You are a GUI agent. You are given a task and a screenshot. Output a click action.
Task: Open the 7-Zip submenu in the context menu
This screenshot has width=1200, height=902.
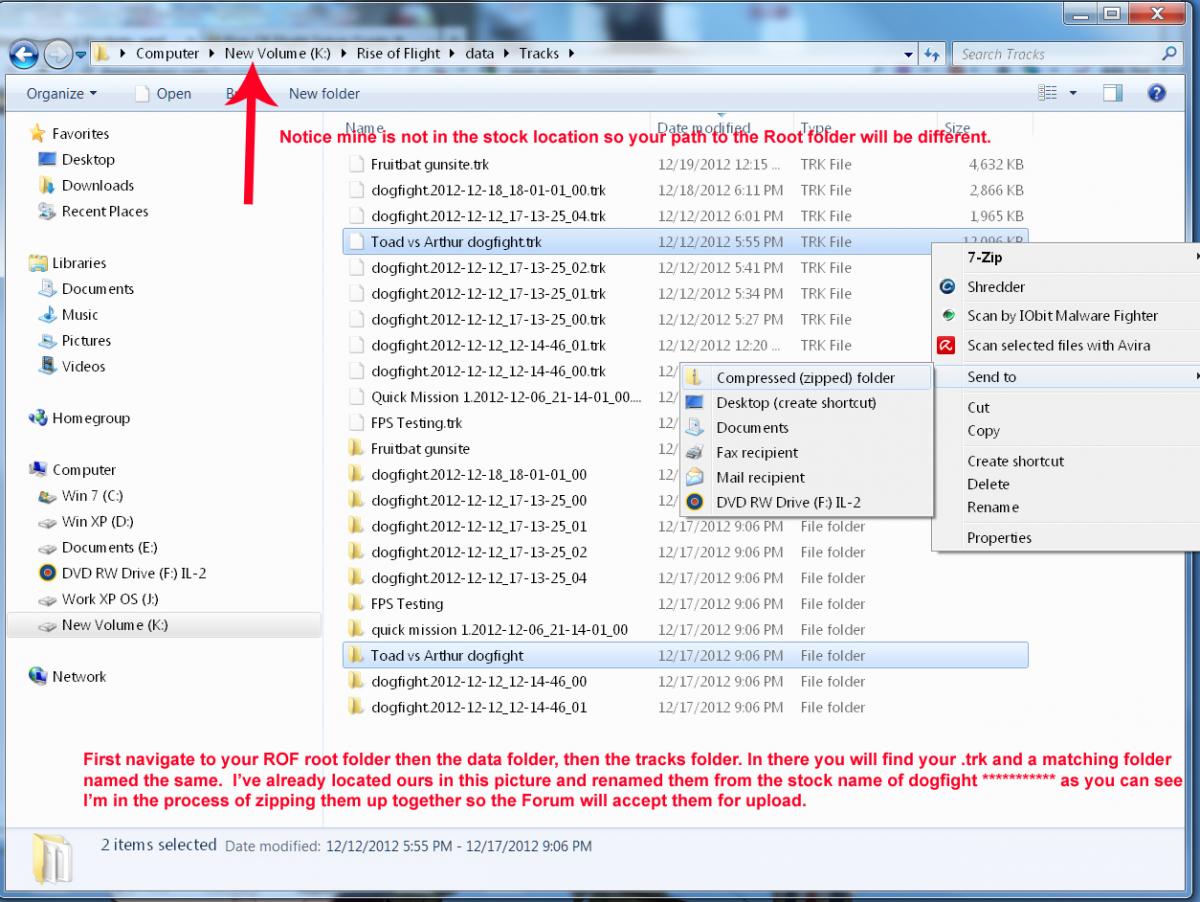(1066, 257)
